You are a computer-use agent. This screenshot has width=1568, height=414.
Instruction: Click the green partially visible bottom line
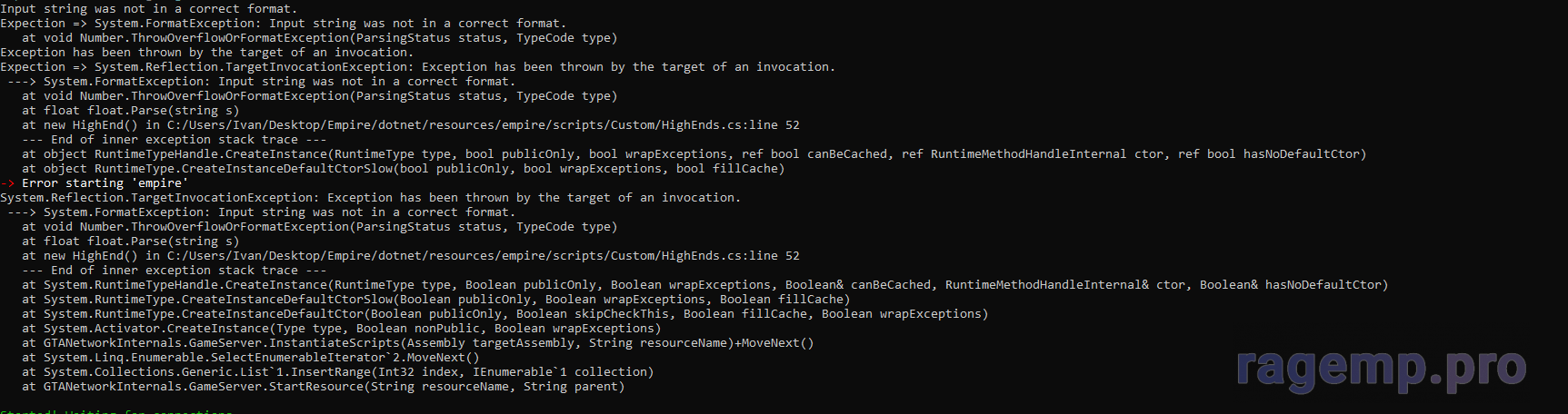pos(116,411)
